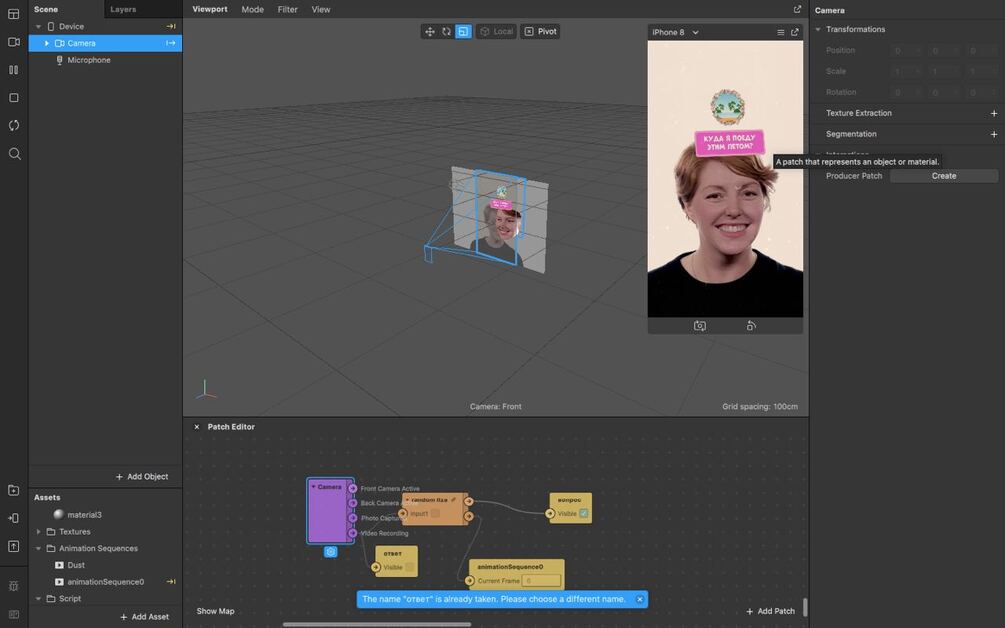Viewport: 1005px width, 628px height.
Task: Toggle input1 checkbox on random liza patch
Action: pyautogui.click(x=435, y=513)
